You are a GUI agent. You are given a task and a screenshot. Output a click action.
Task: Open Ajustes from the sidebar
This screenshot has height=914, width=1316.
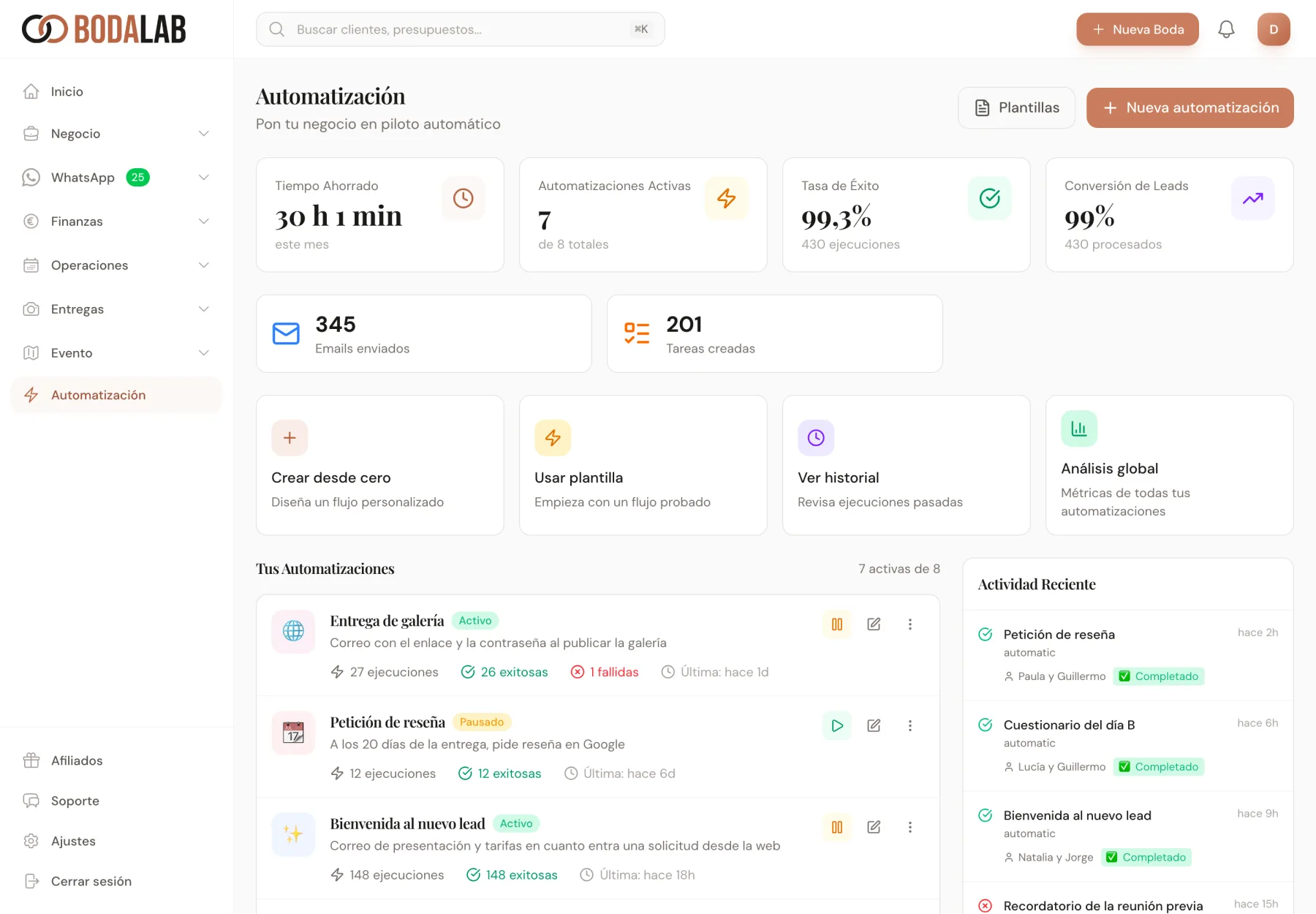(x=117, y=841)
